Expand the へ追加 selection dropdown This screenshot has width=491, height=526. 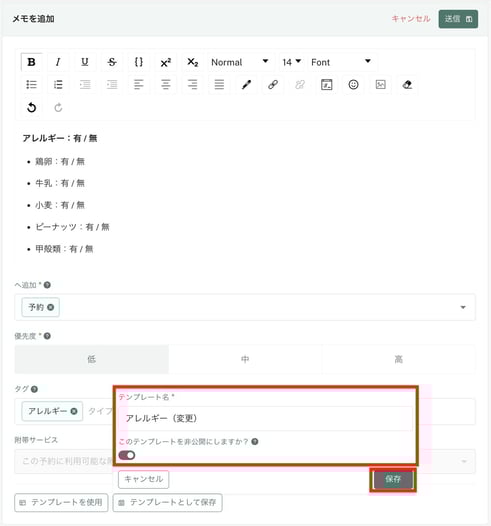(463, 307)
